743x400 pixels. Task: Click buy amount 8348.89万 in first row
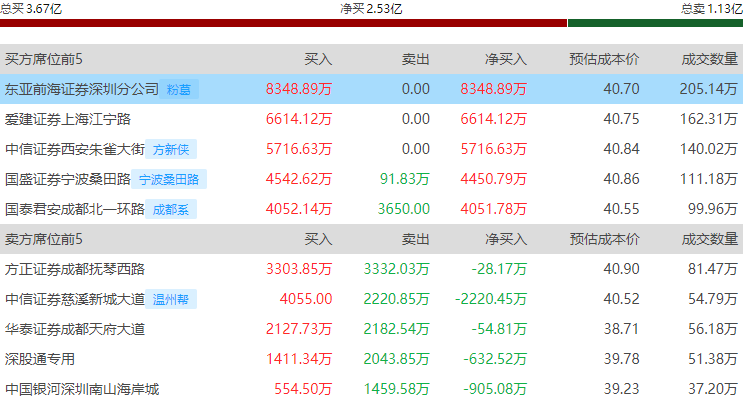click(x=299, y=89)
